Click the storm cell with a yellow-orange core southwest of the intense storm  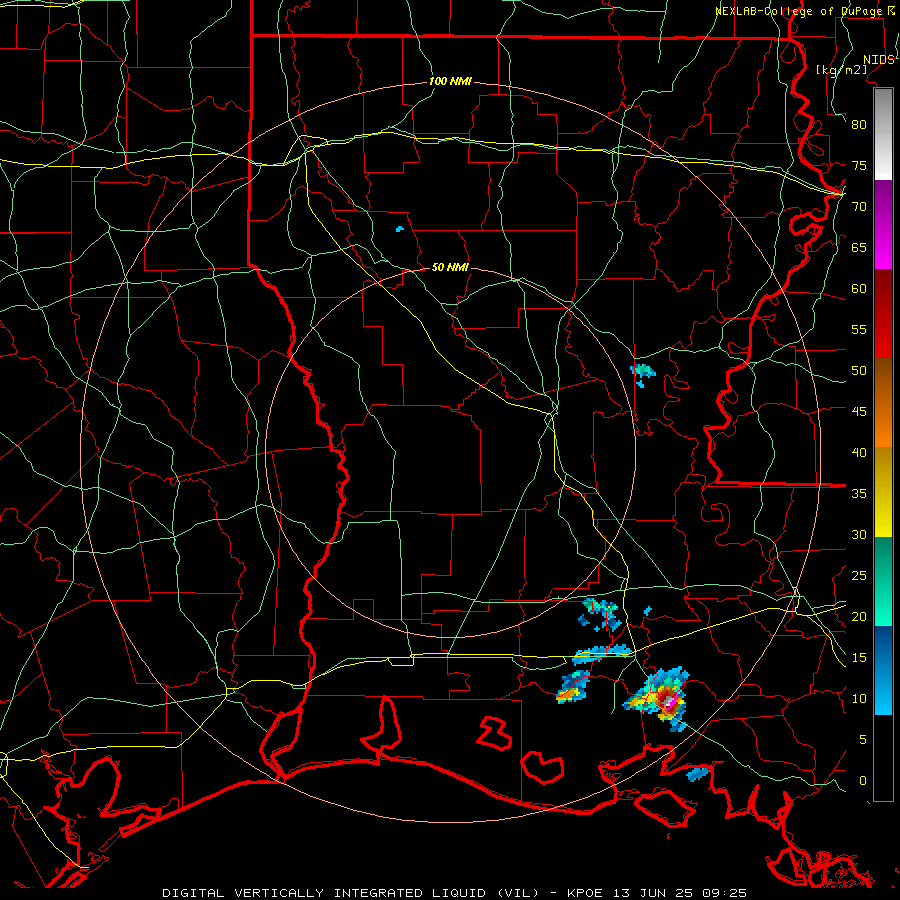point(573,687)
